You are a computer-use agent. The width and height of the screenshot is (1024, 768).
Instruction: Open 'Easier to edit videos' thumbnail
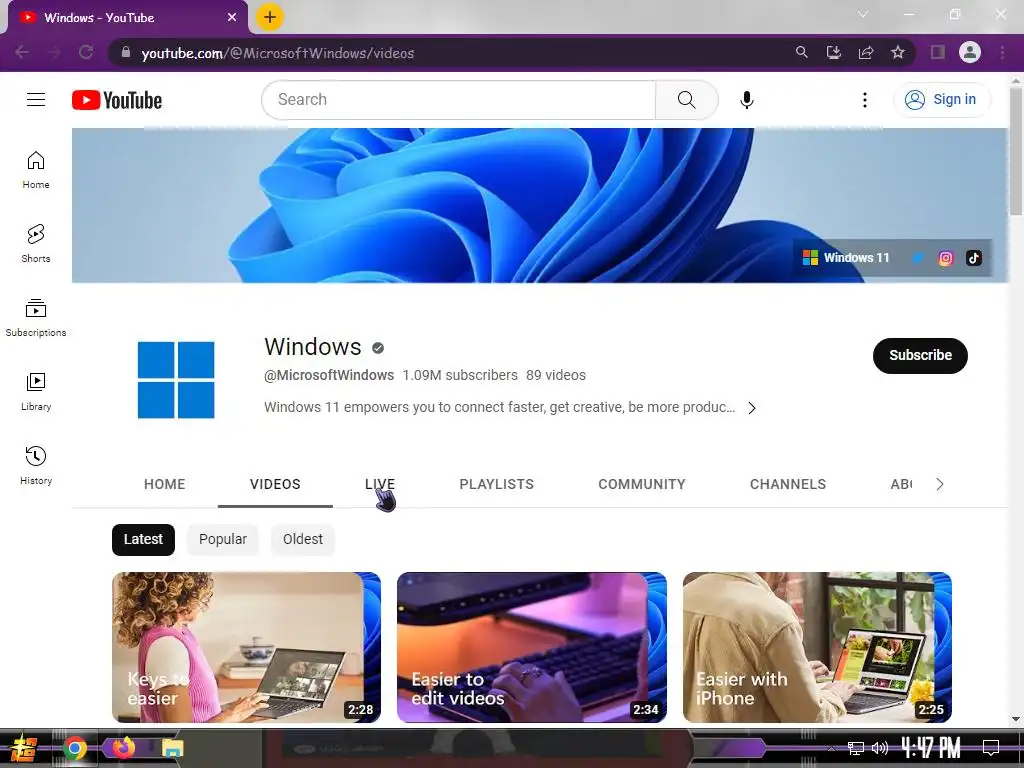(532, 647)
